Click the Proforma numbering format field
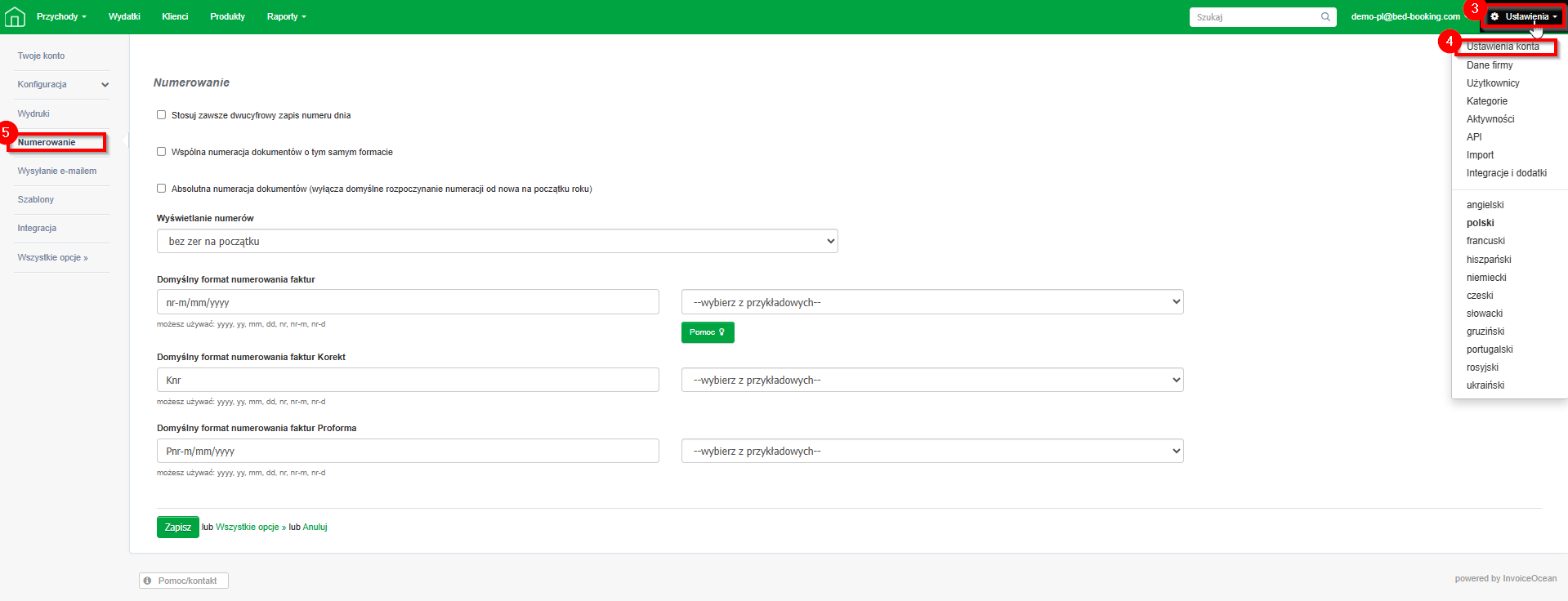1568x601 pixels. (408, 451)
